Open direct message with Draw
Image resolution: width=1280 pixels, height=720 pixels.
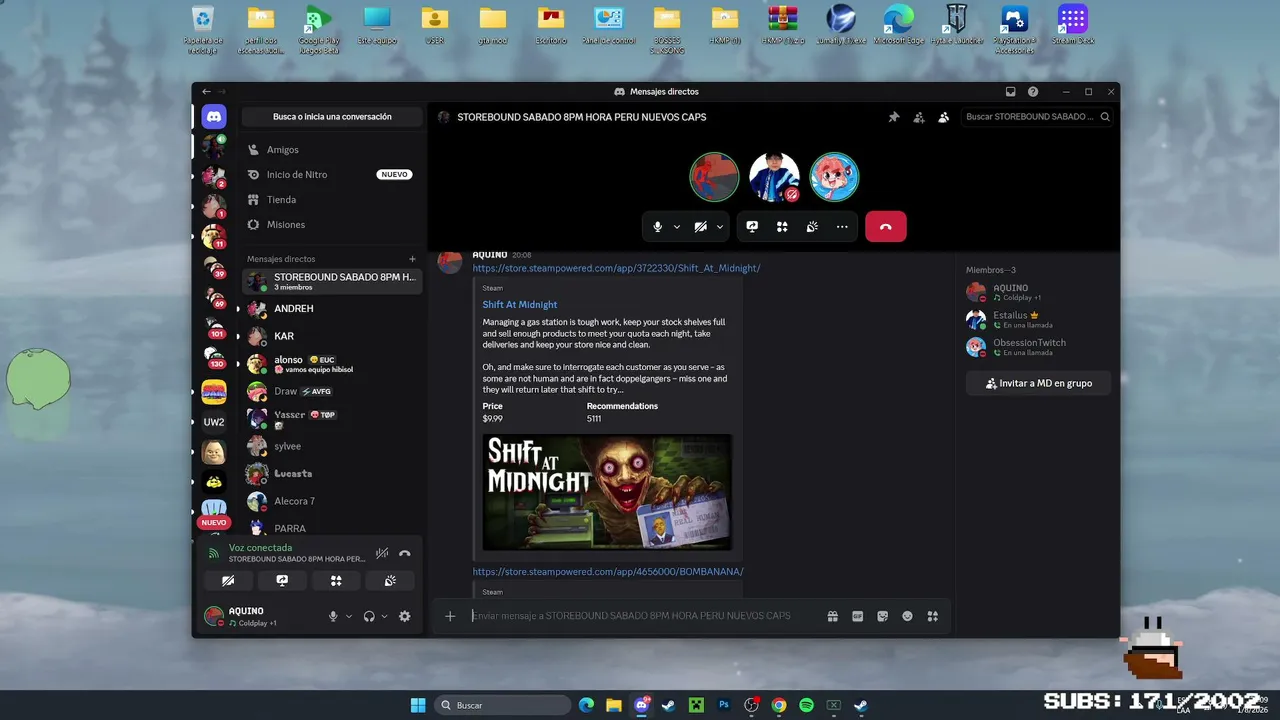coord(332,391)
